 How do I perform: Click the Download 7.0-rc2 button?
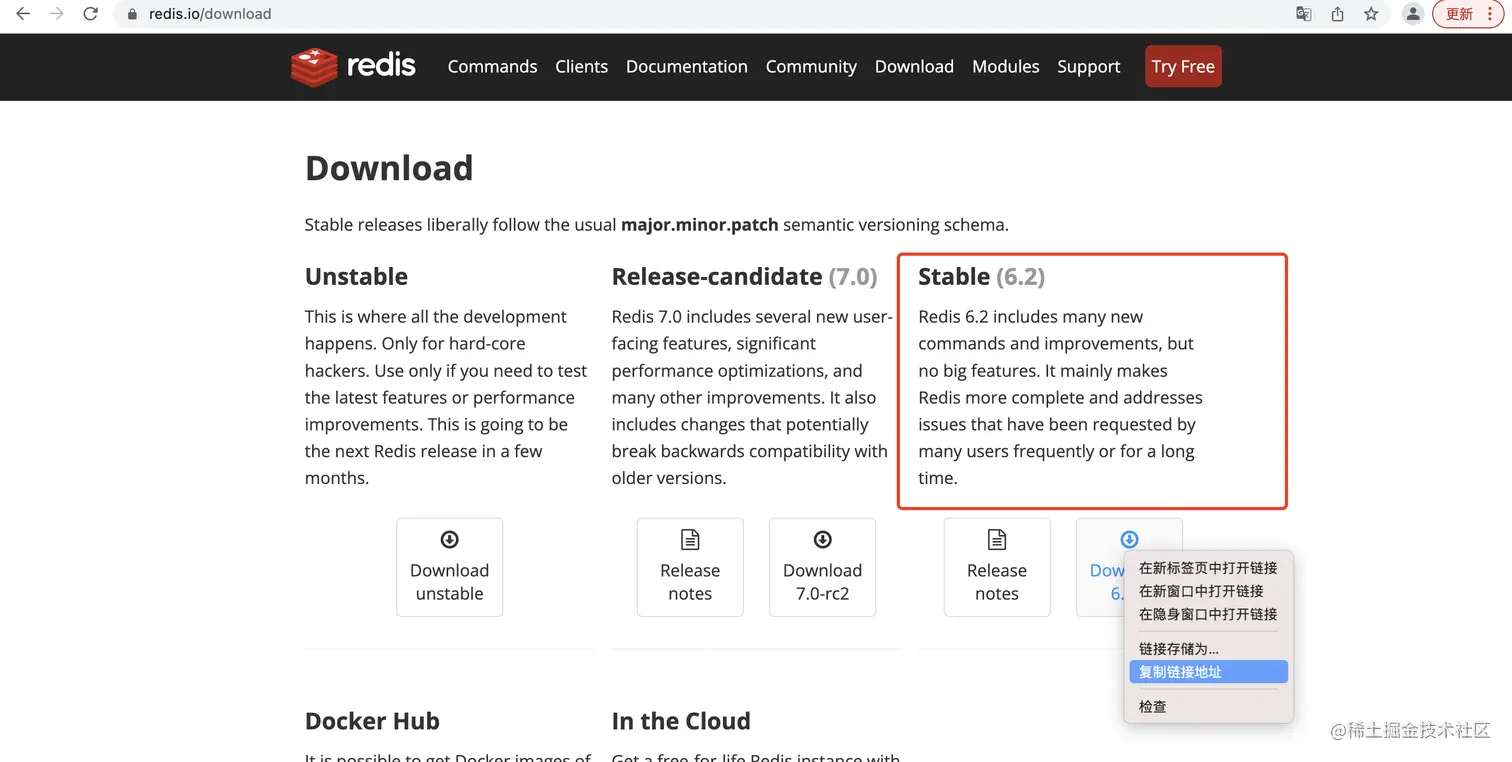point(822,567)
